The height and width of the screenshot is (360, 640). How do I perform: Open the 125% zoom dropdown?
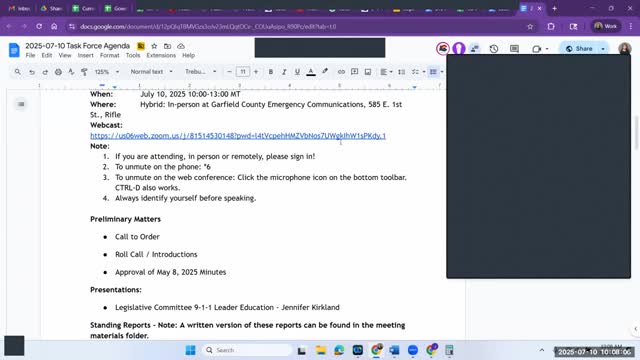click(107, 72)
